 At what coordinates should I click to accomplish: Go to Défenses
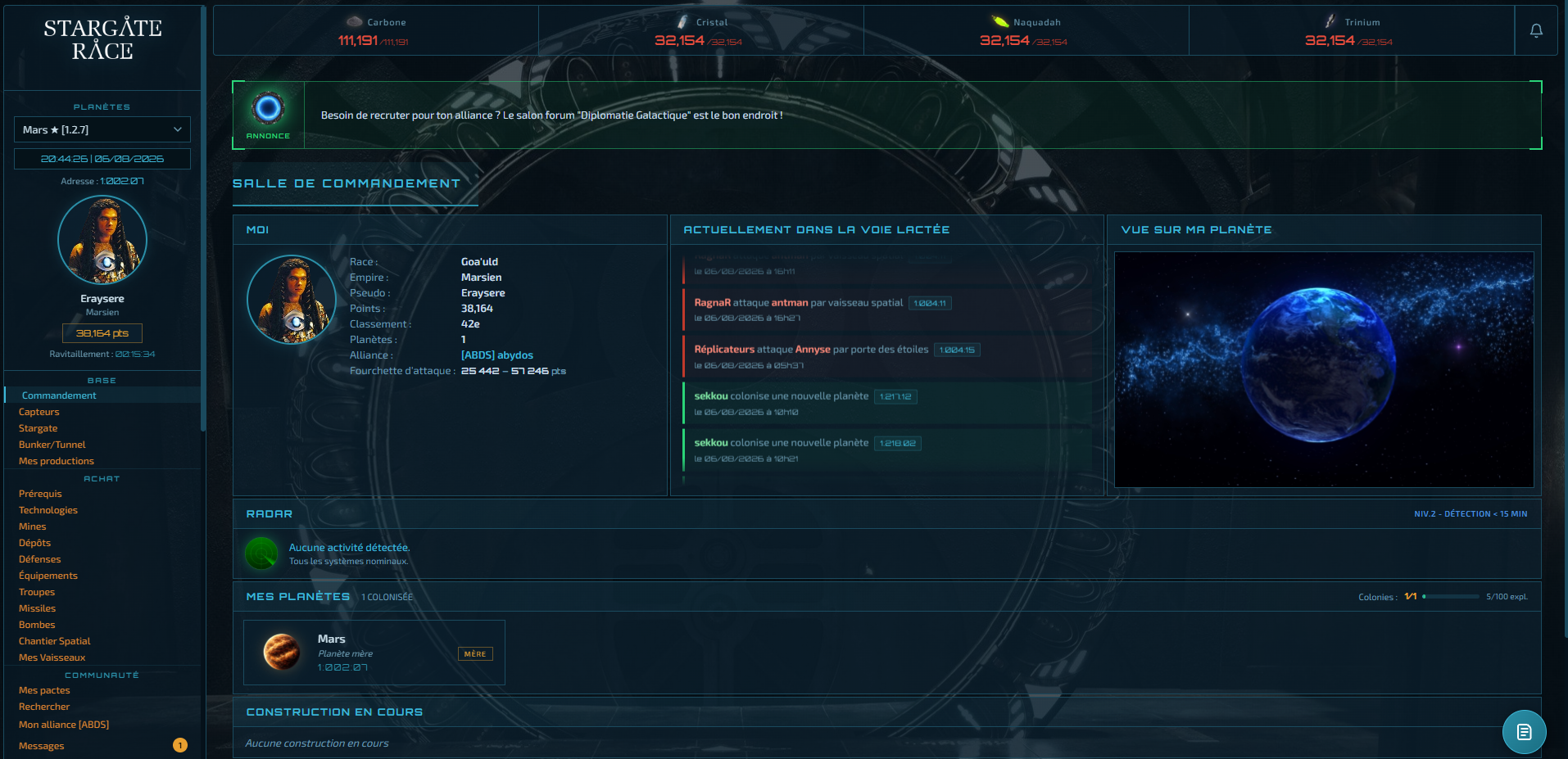(x=40, y=559)
